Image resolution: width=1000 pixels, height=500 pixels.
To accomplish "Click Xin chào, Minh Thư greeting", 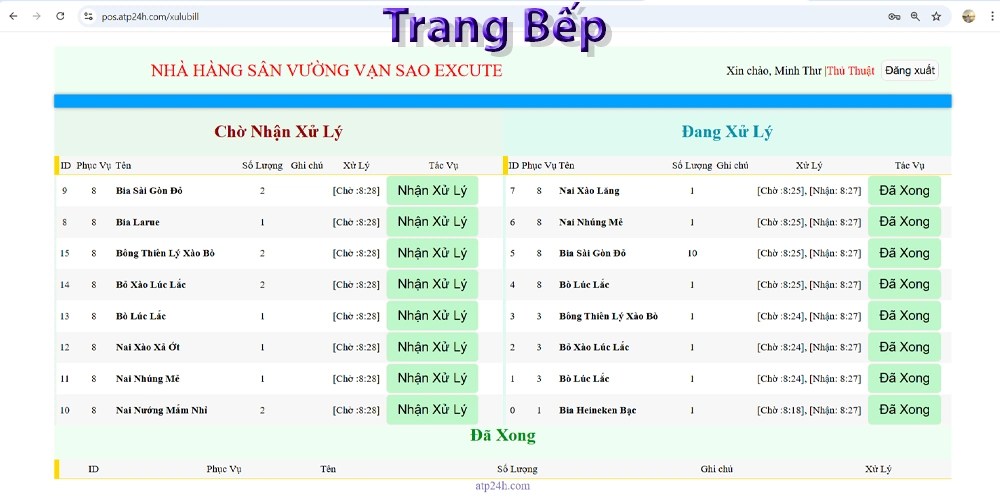I will coord(774,71).
